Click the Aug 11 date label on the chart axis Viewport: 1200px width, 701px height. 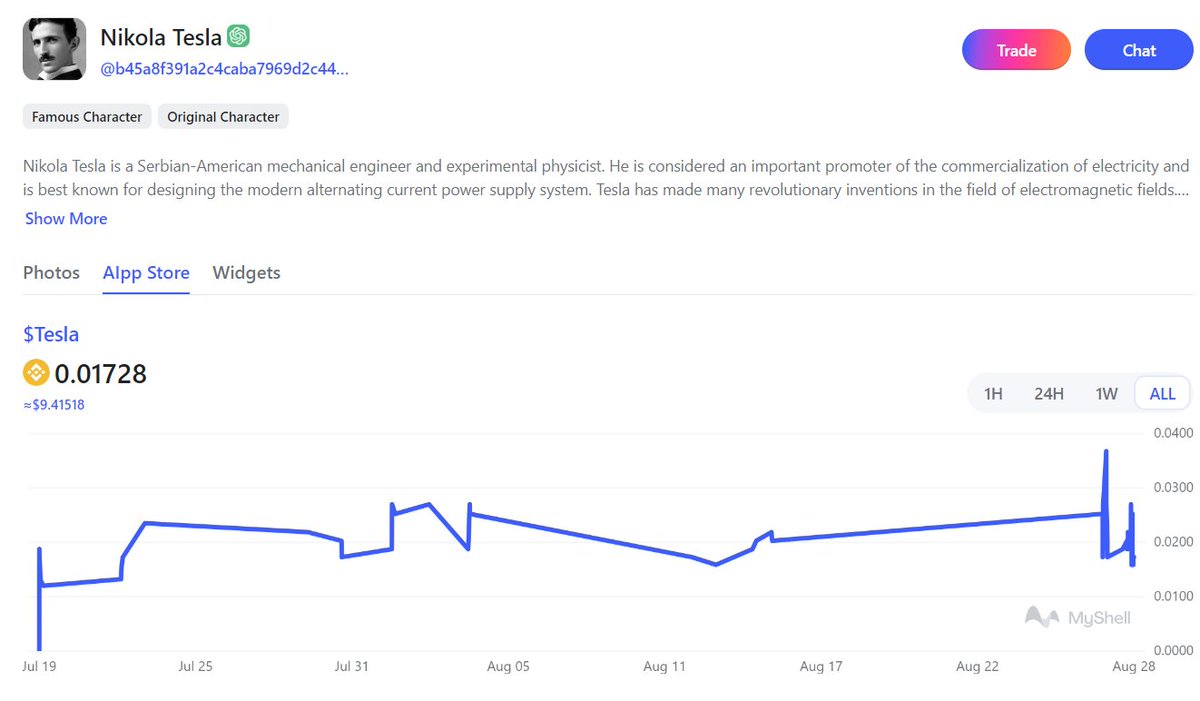[665, 667]
